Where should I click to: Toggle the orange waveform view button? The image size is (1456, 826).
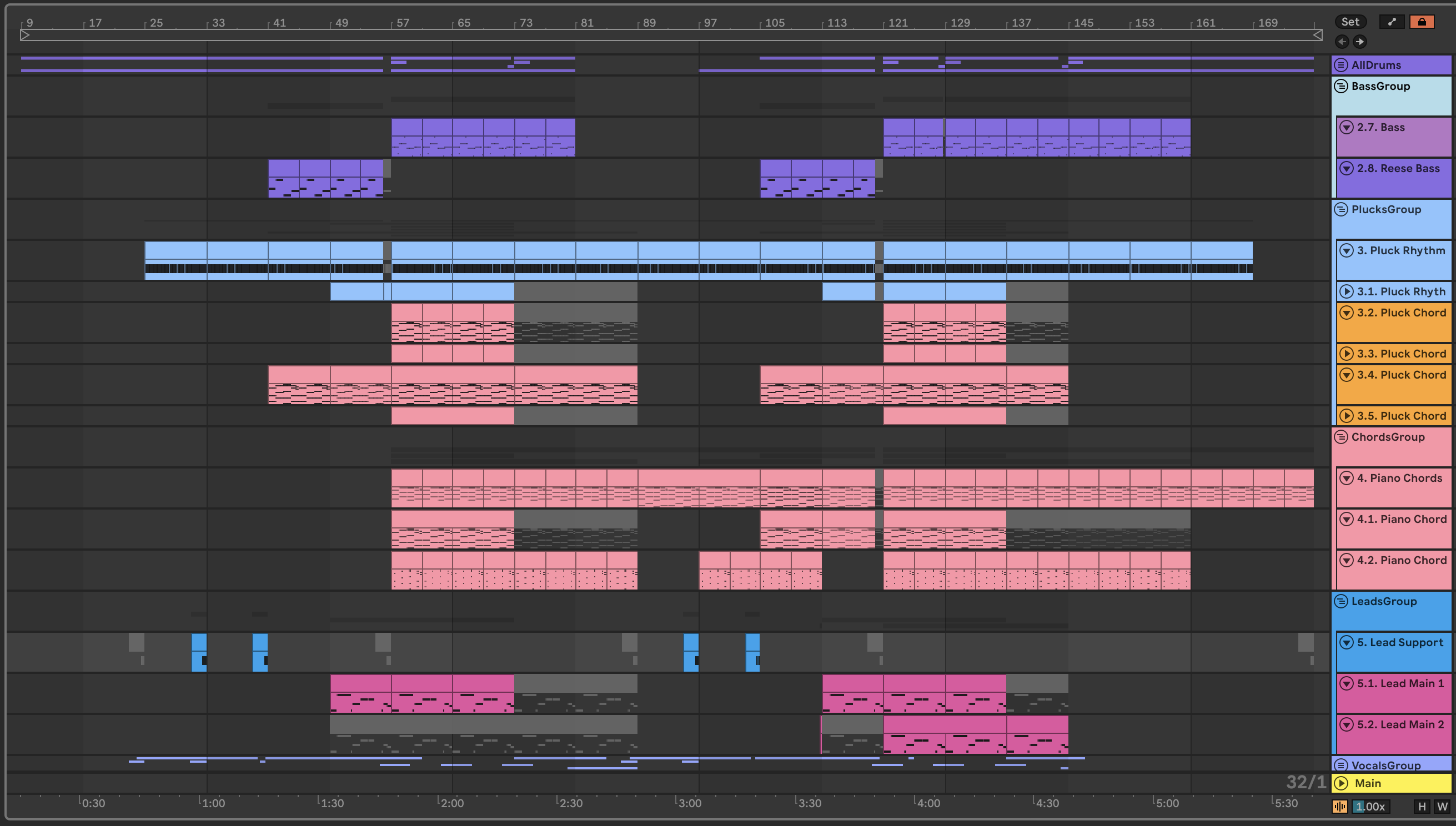coord(1340,806)
